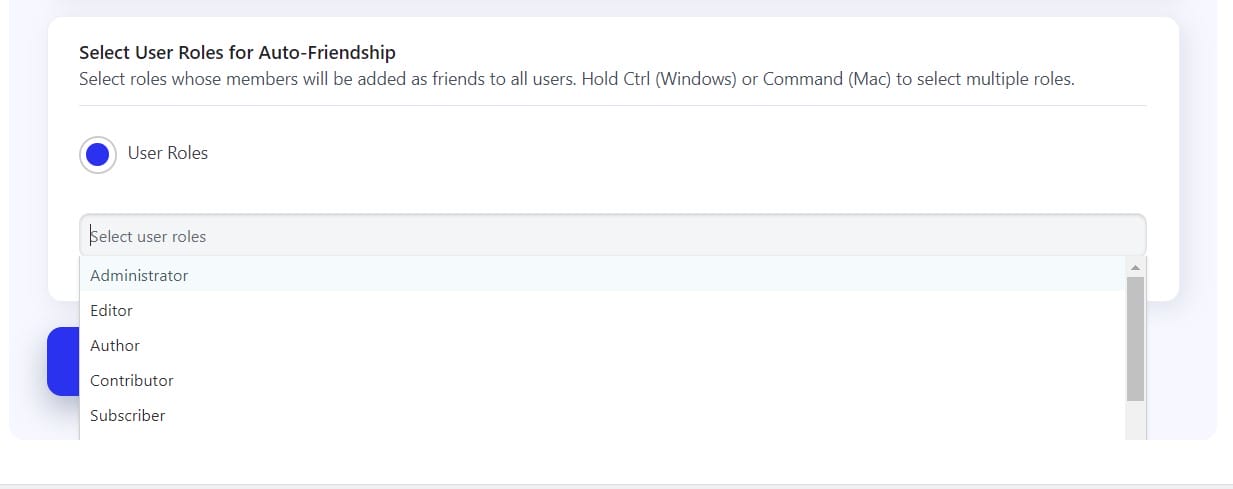
Task: Pick the Editor role option
Action: pos(111,310)
